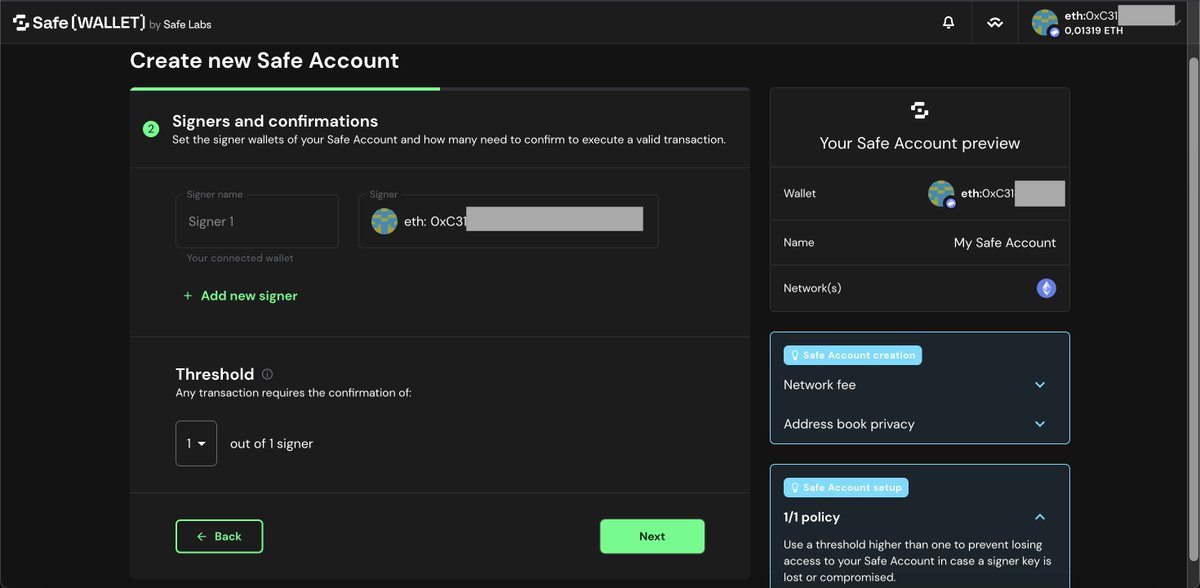Click the Signer address field
Image resolution: width=1200 pixels, height=588 pixels.
click(x=508, y=221)
